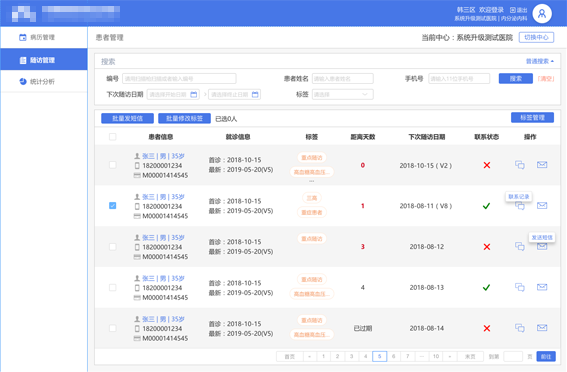
Task: Go to previous page arrow in pagination
Action: point(310,356)
